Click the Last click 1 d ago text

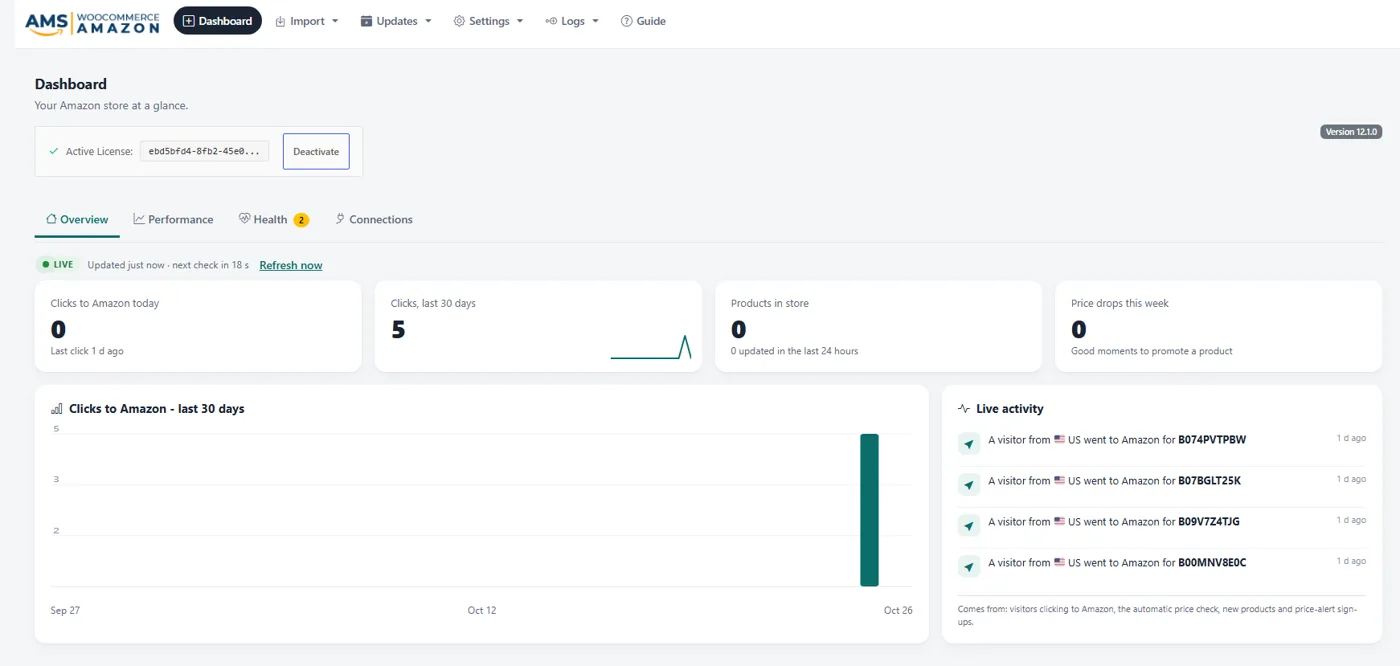click(x=87, y=351)
